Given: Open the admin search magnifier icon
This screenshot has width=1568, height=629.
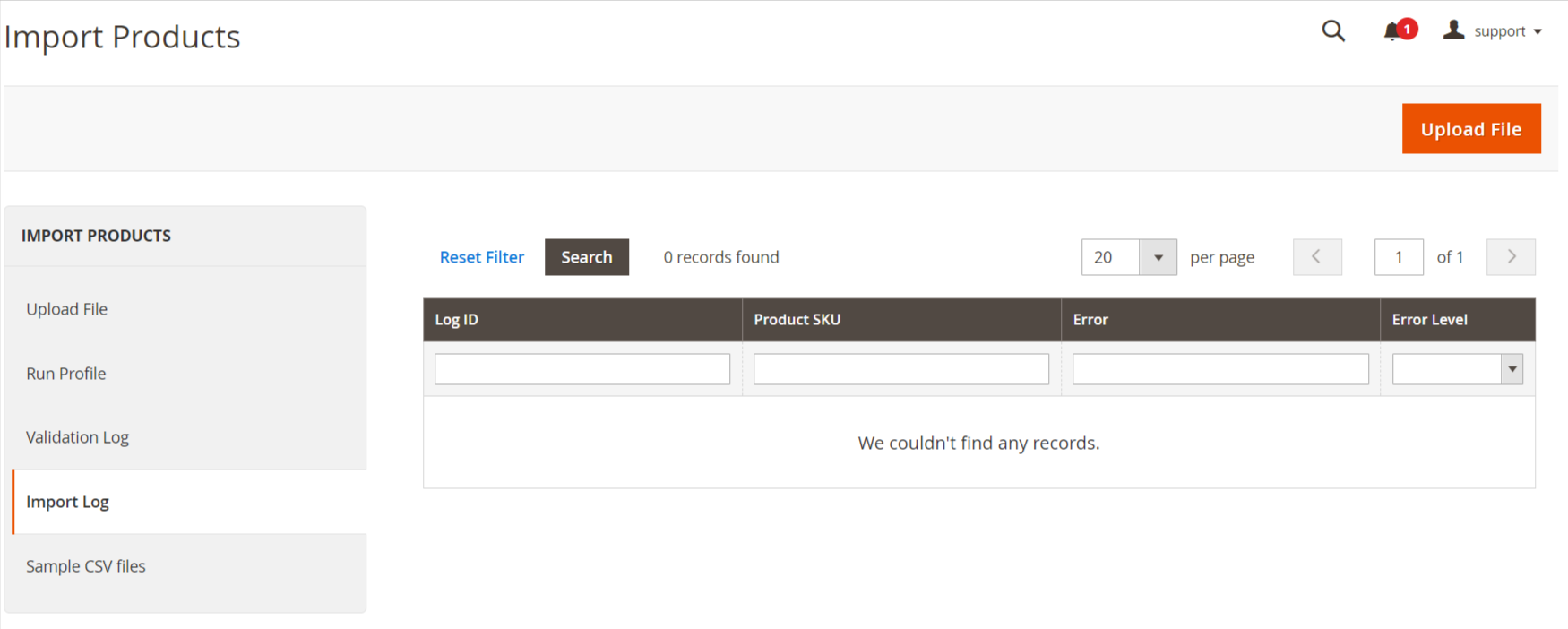Looking at the screenshot, I should [x=1333, y=31].
